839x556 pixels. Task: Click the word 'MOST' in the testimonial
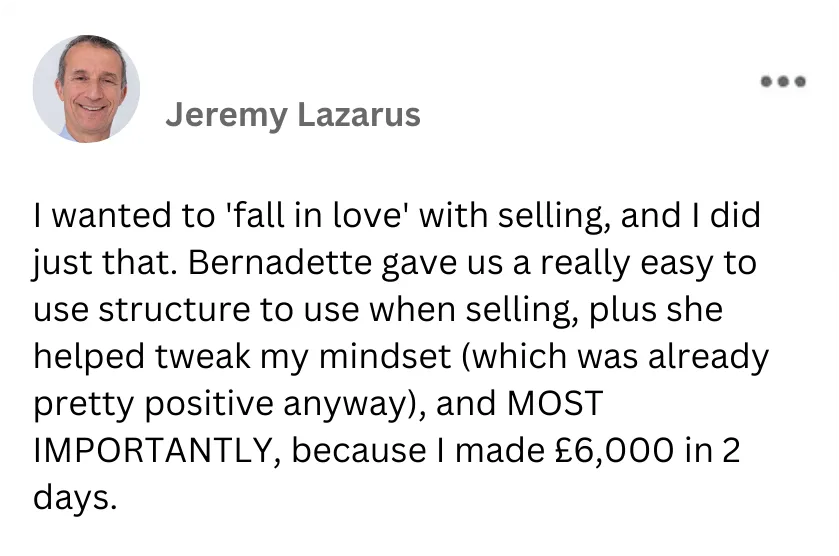click(556, 403)
